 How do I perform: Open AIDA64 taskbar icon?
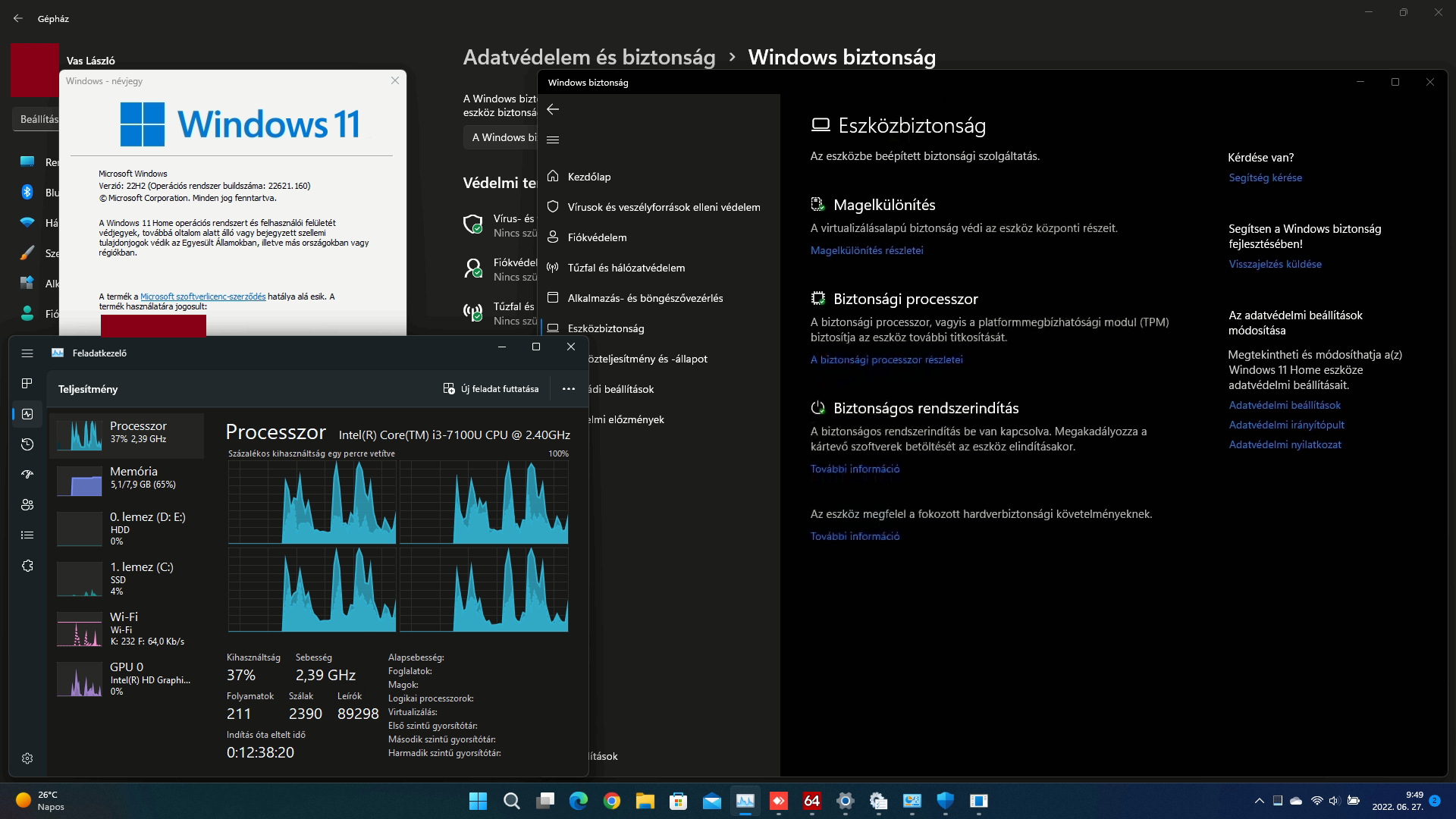pyautogui.click(x=812, y=801)
